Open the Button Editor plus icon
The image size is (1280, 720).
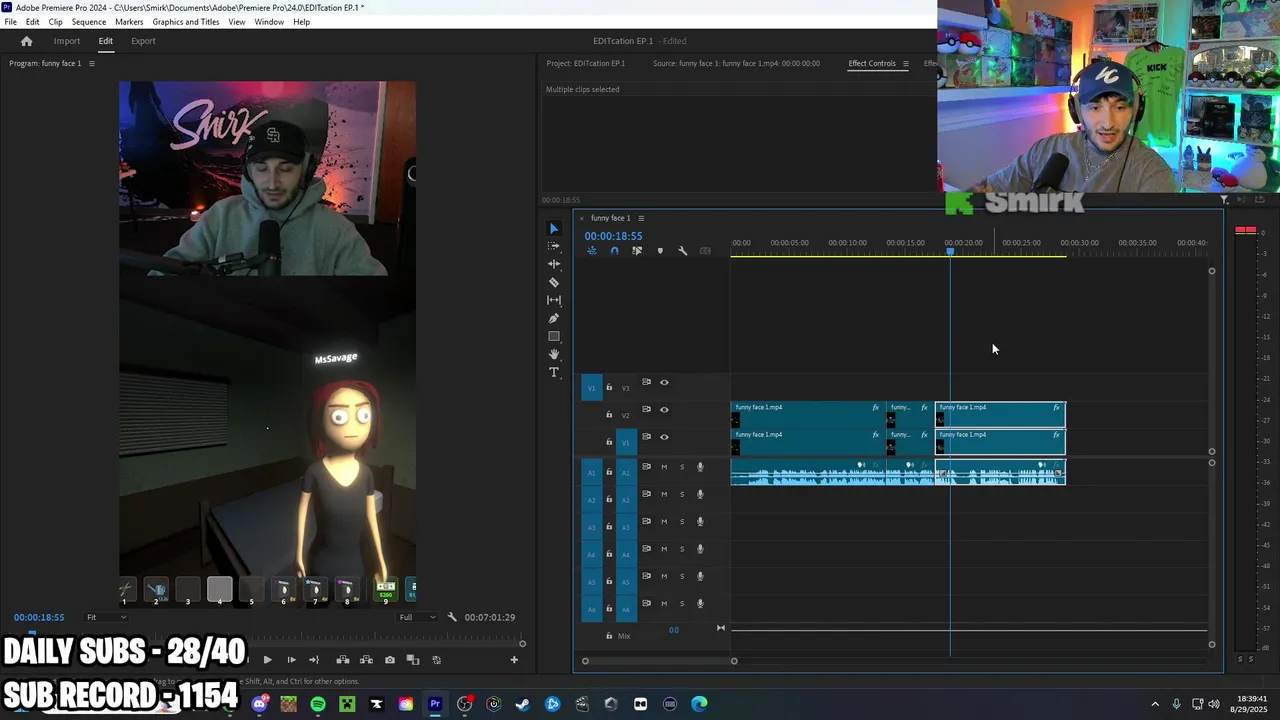(514, 660)
